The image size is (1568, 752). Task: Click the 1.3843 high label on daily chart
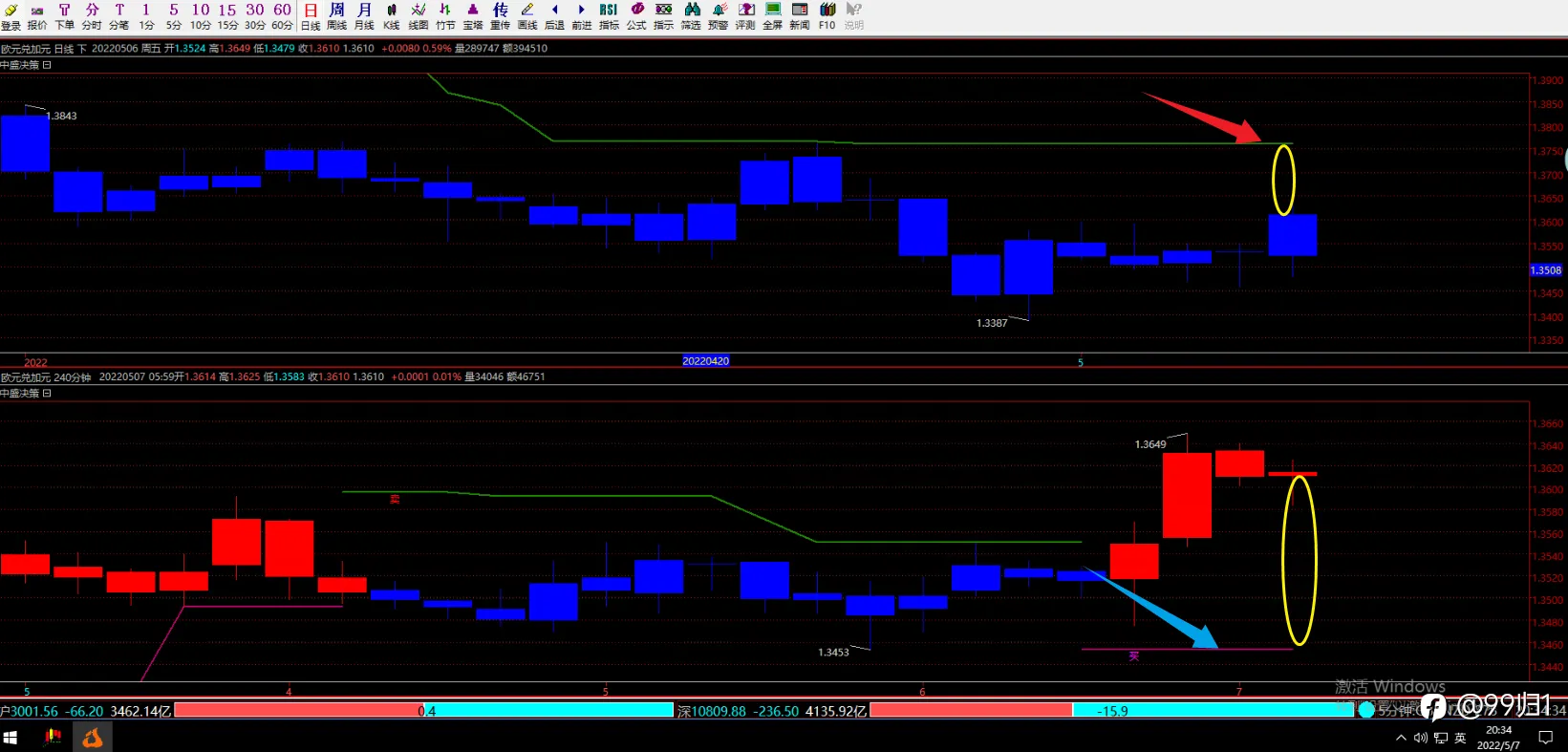pos(62,116)
